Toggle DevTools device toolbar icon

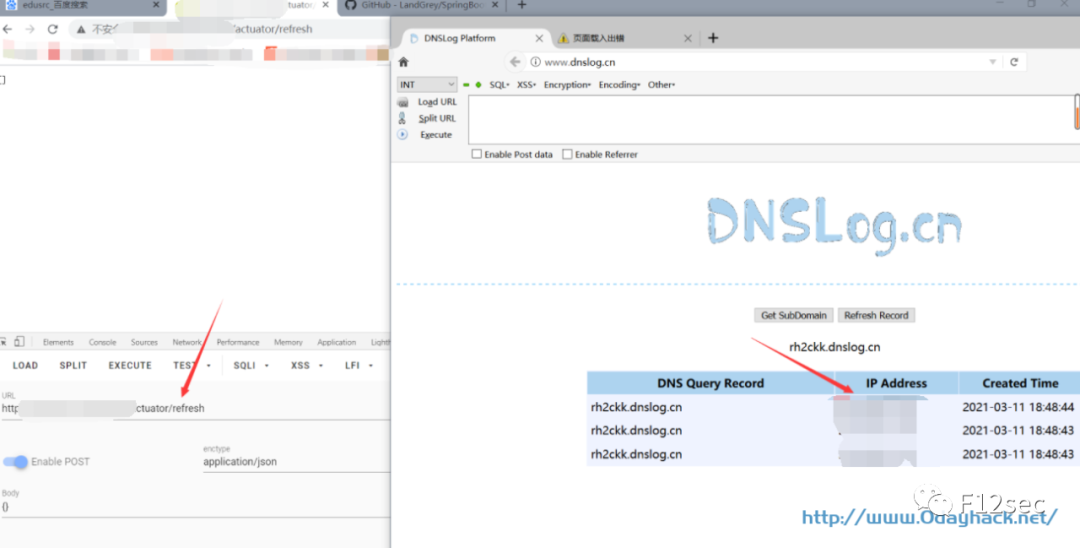pos(19,341)
